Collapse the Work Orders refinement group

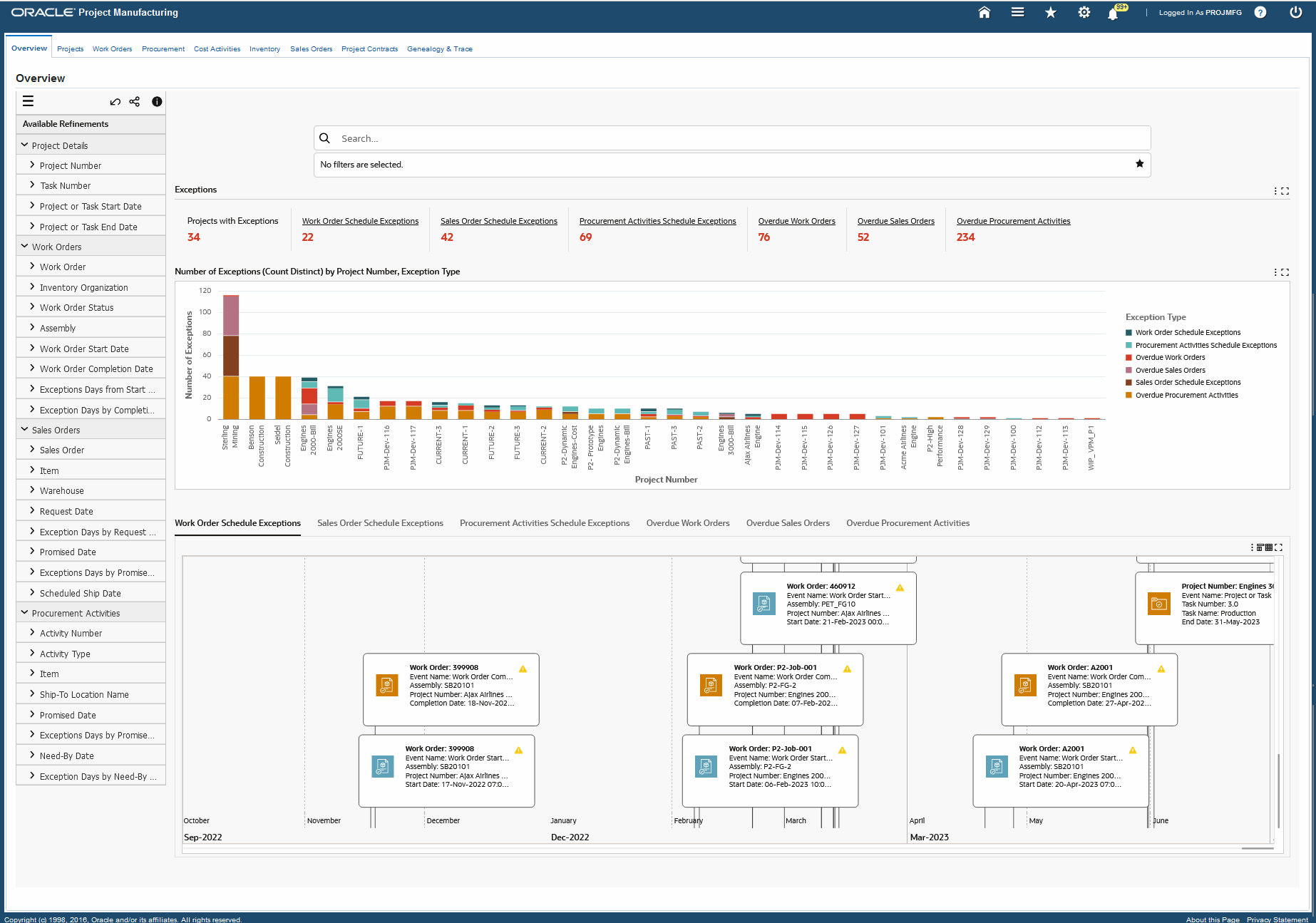[25, 246]
